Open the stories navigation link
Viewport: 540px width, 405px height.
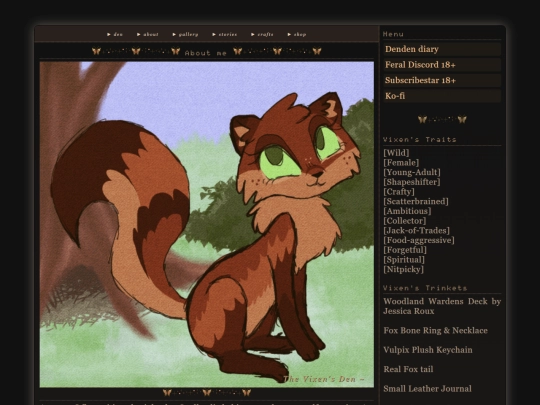click(225, 34)
